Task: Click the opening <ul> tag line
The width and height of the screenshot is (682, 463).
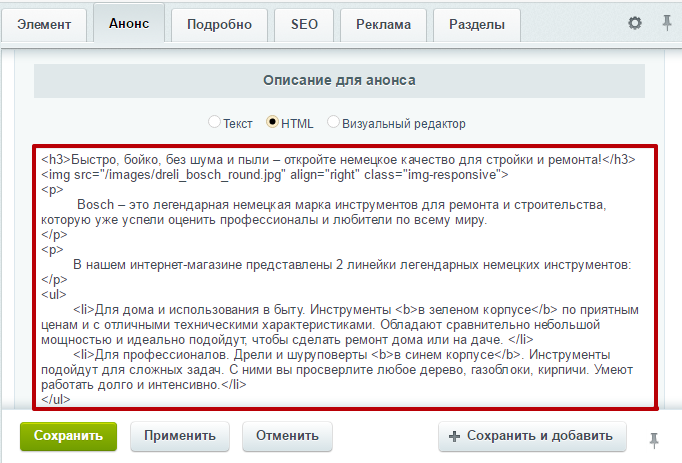Action: pyautogui.click(x=53, y=295)
